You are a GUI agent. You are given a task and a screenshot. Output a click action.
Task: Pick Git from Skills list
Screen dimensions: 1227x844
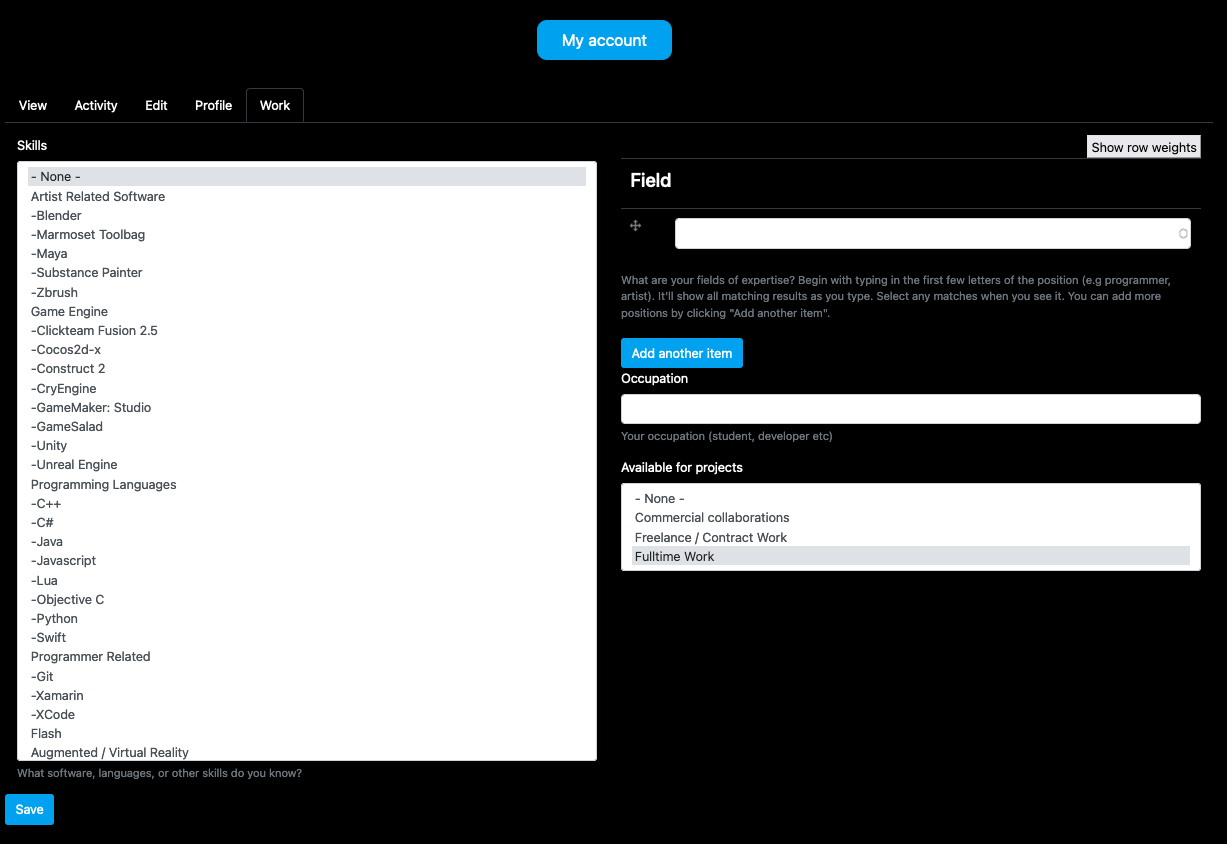click(x=307, y=677)
